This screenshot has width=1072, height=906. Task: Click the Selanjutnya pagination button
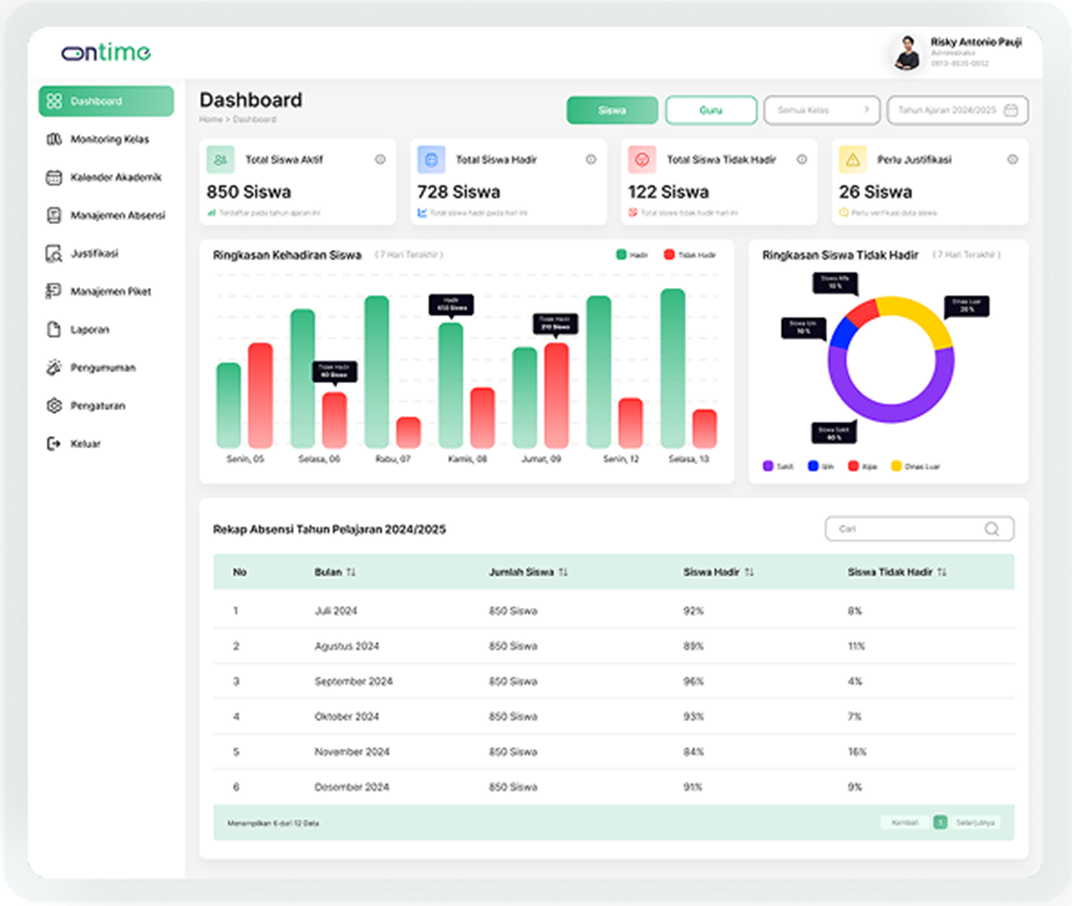tap(976, 822)
